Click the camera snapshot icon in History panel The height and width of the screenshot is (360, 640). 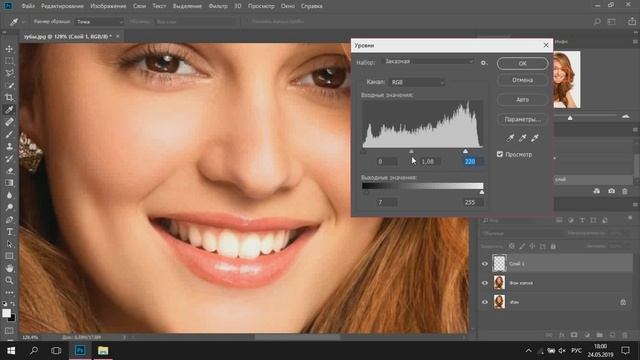click(611, 191)
